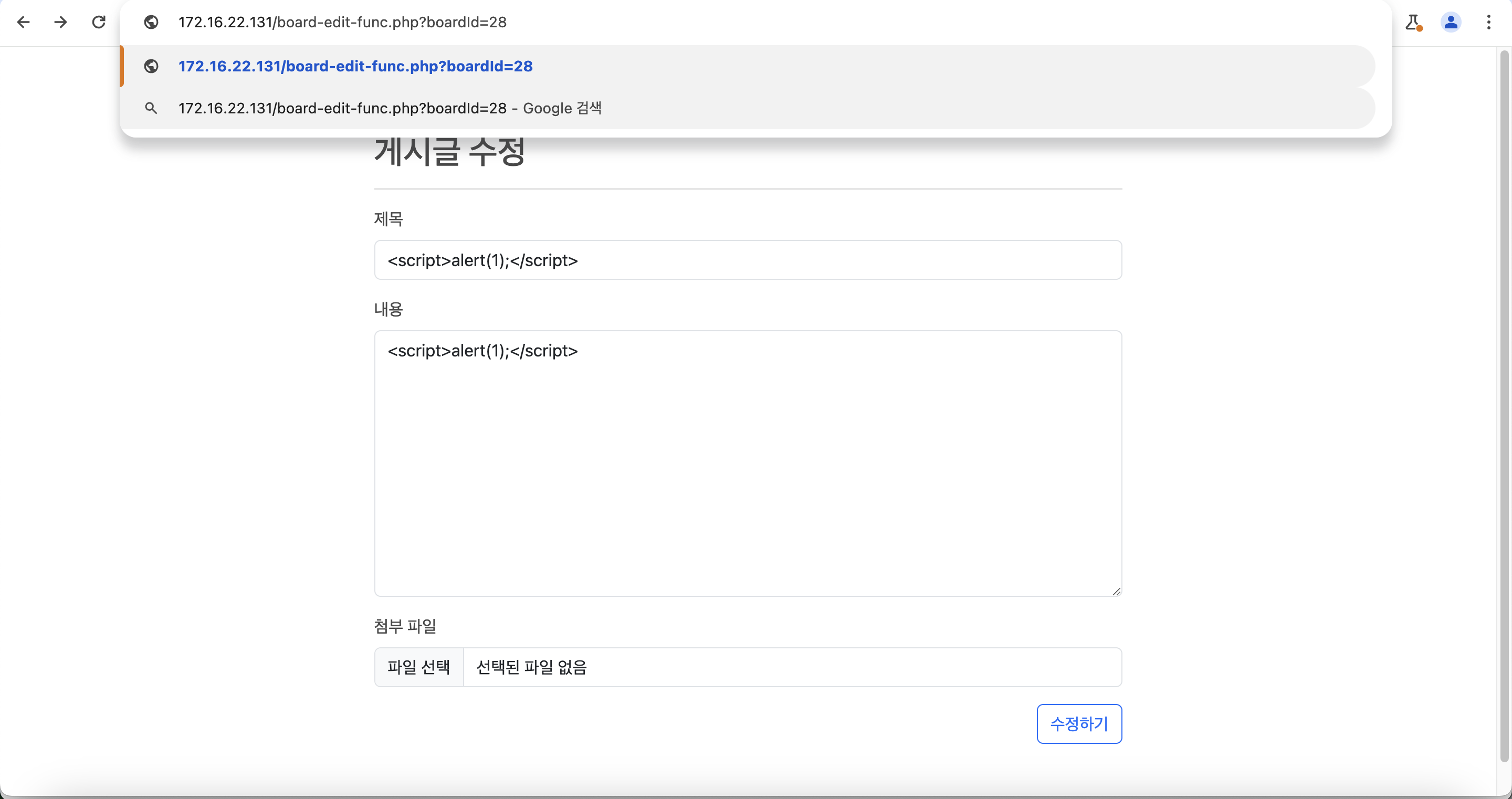
Task: Click the globe icon in the address bar
Action: point(151,22)
